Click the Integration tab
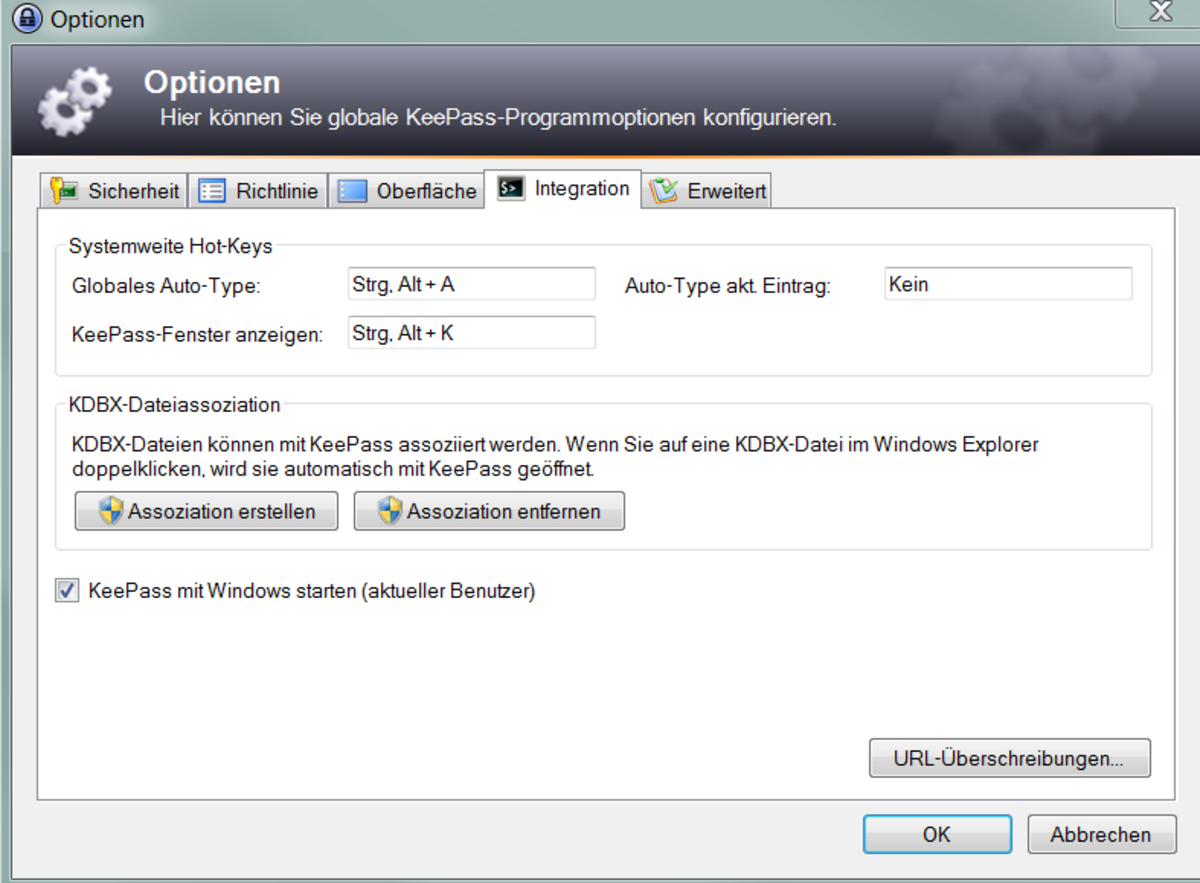 tap(563, 188)
